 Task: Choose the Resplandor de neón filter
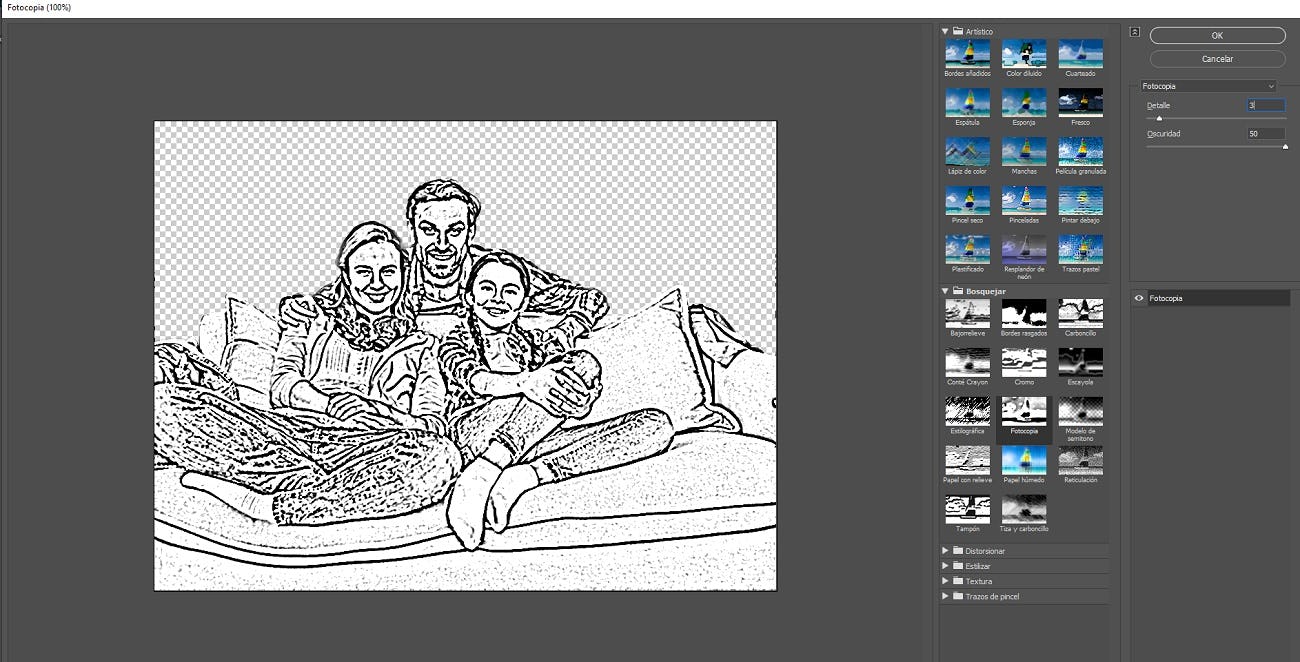click(1024, 249)
